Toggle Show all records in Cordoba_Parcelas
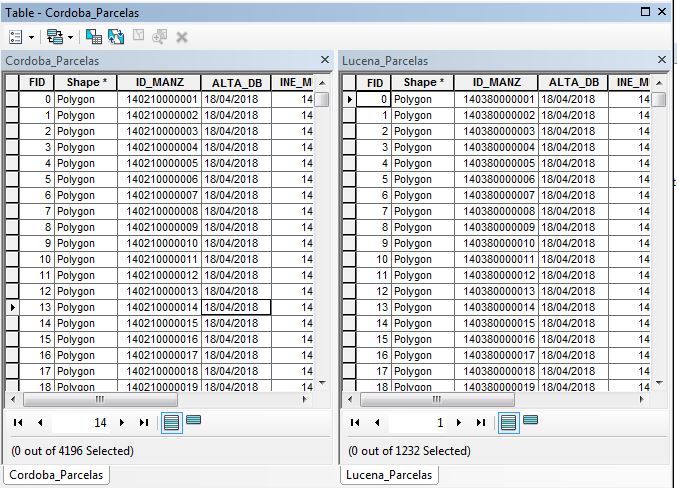677x488 pixels. (172, 422)
